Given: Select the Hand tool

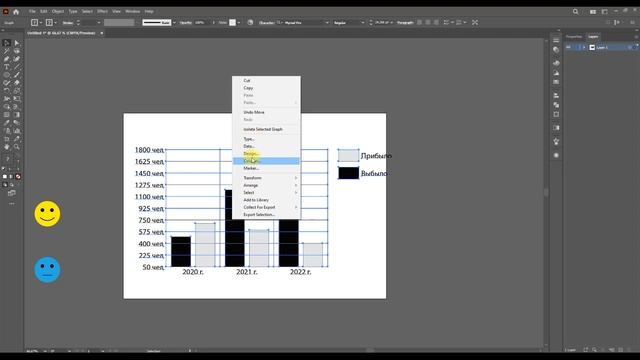Looking at the screenshot, I should click(x=7, y=147).
